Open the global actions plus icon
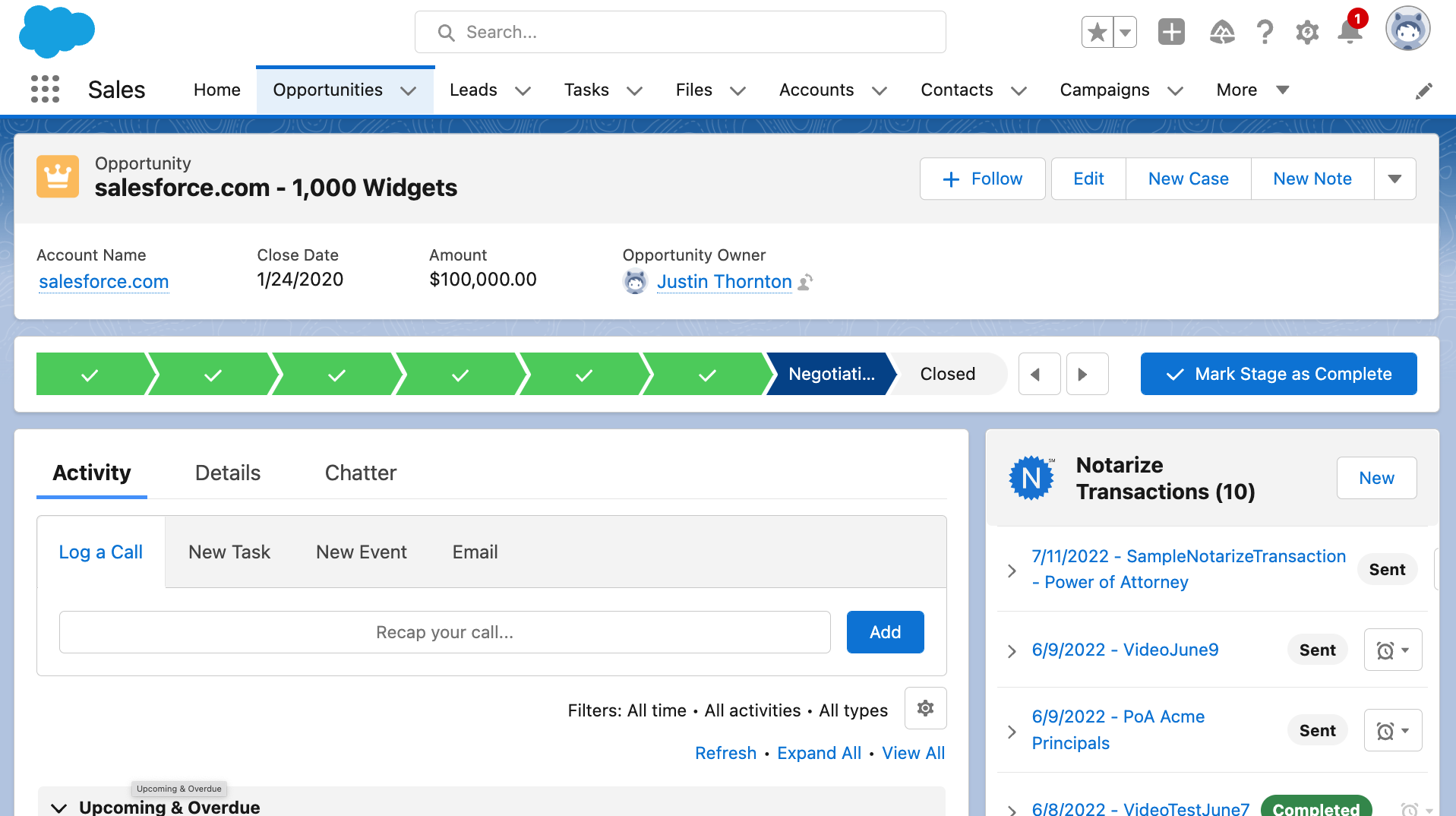Image resolution: width=1456 pixels, height=816 pixels. coord(1170,33)
